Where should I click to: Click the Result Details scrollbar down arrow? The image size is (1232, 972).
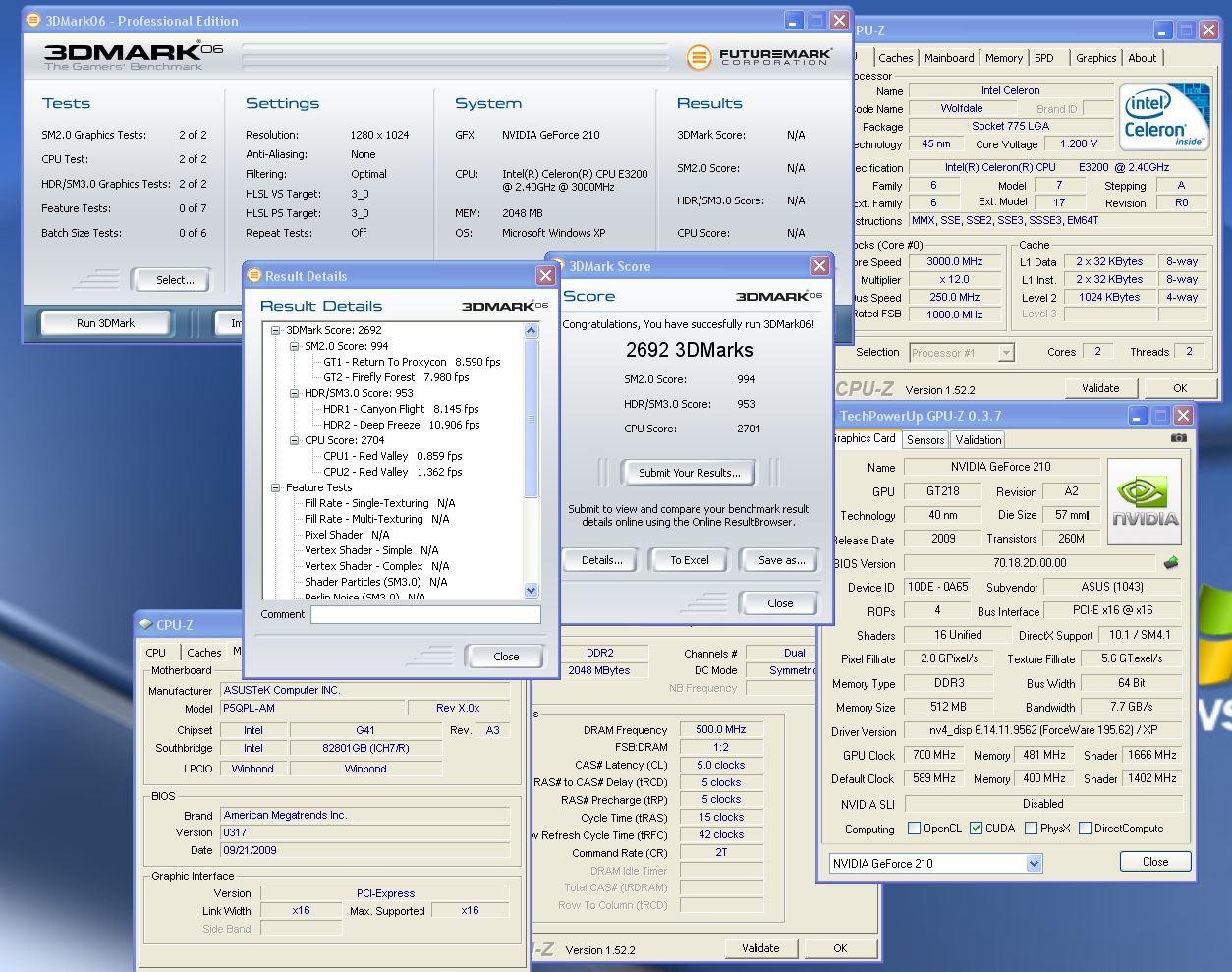point(532,591)
